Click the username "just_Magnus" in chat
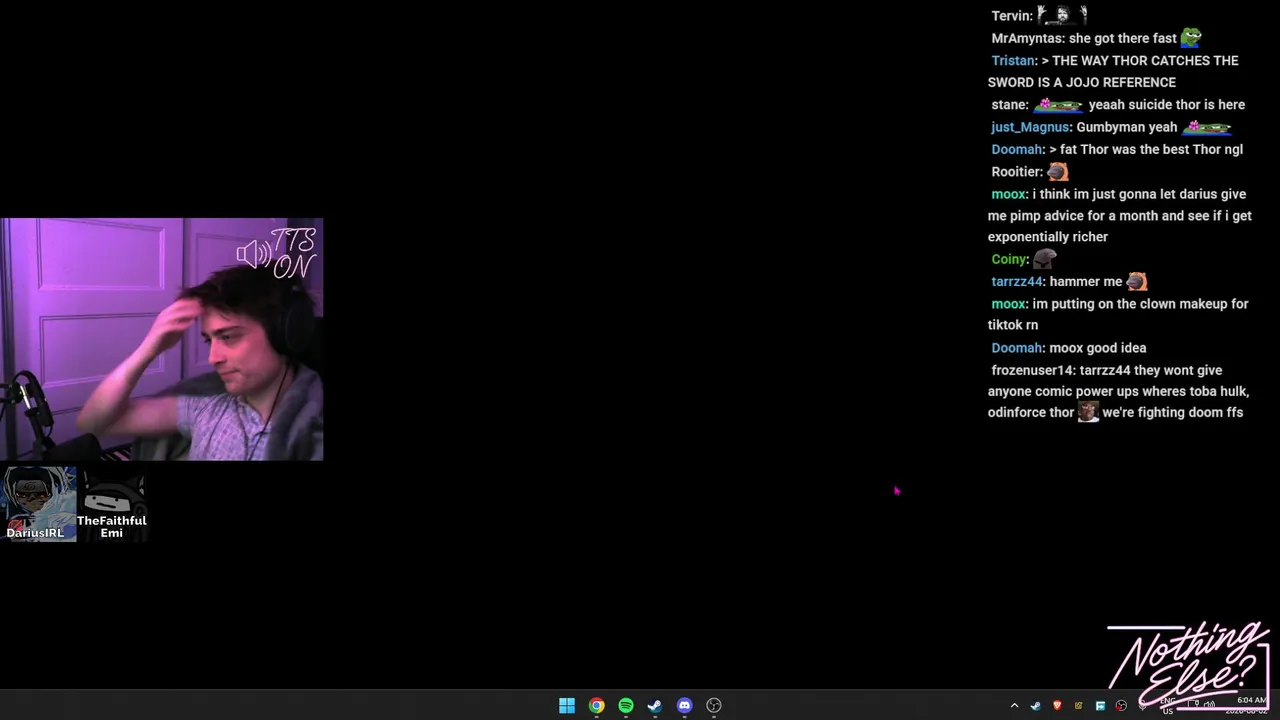 tap(1029, 127)
